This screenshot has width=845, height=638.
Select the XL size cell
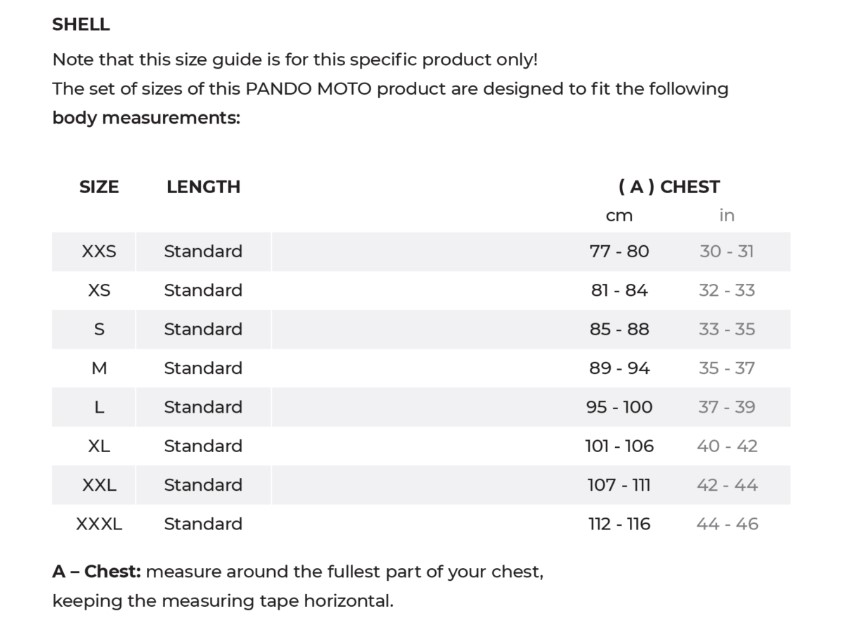(x=99, y=446)
